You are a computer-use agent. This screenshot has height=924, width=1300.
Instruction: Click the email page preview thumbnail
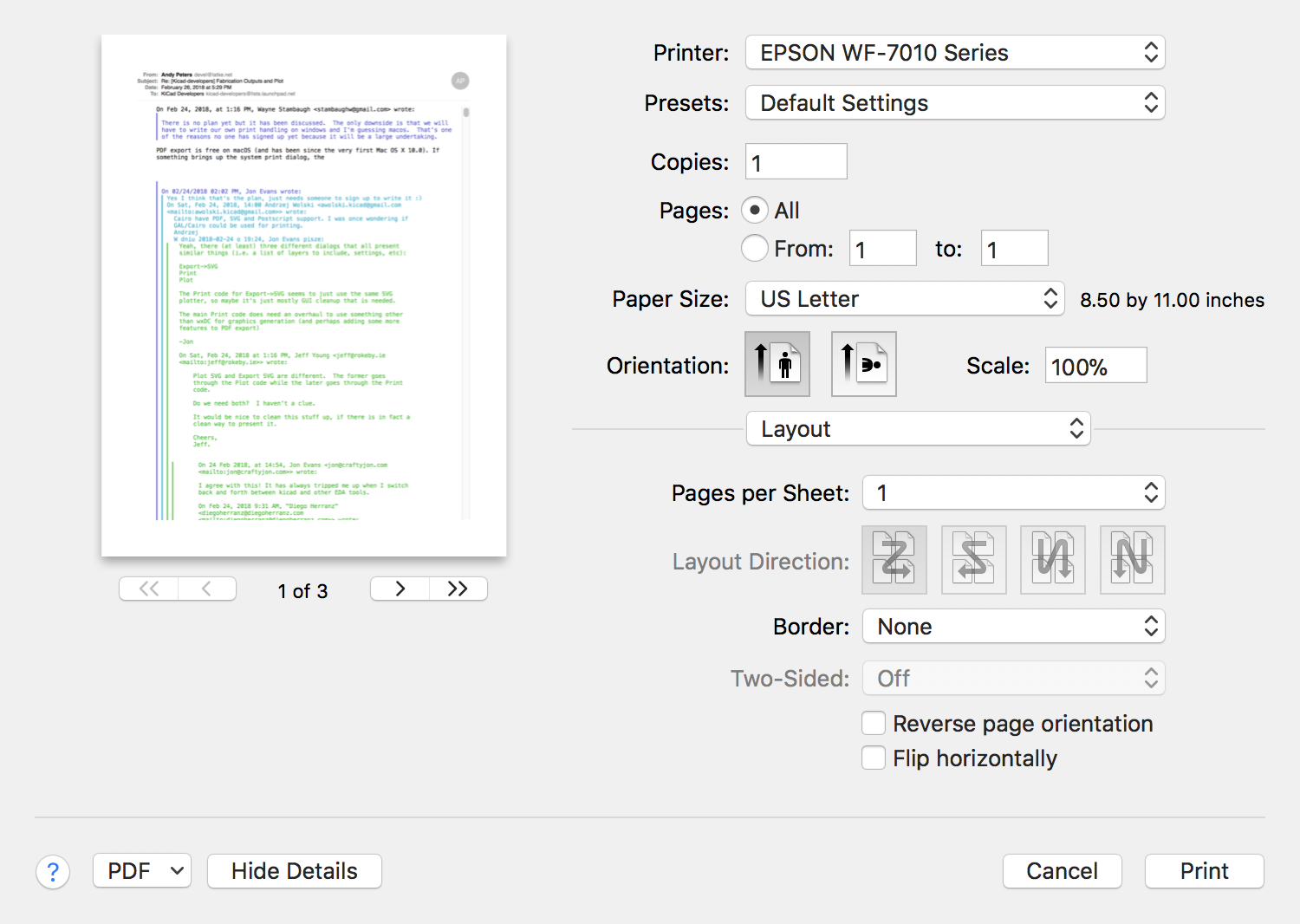click(x=304, y=296)
